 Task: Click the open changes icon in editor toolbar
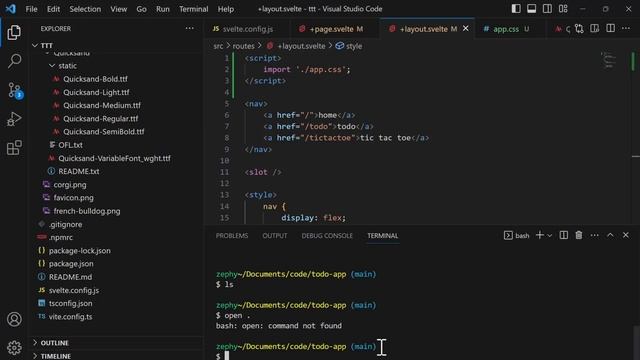(x=579, y=29)
